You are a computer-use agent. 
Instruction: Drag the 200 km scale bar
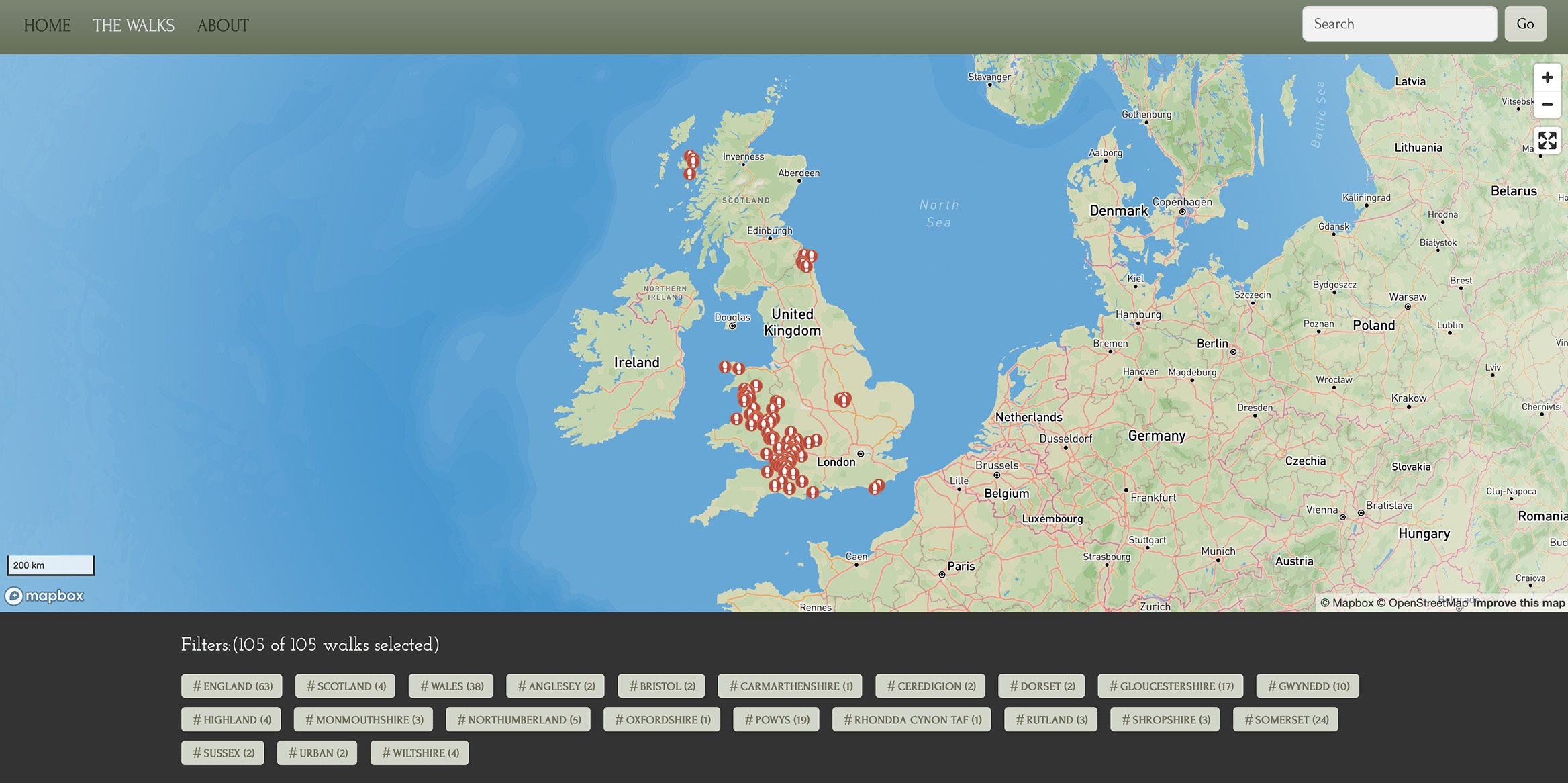[x=50, y=565]
